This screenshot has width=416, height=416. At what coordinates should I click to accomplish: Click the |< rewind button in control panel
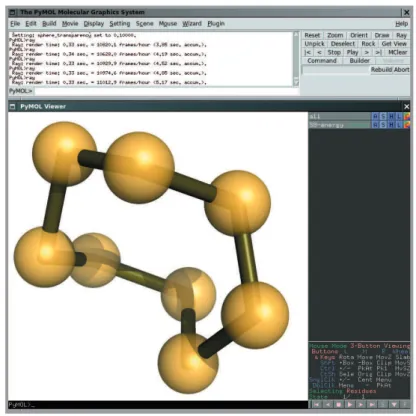click(308, 52)
